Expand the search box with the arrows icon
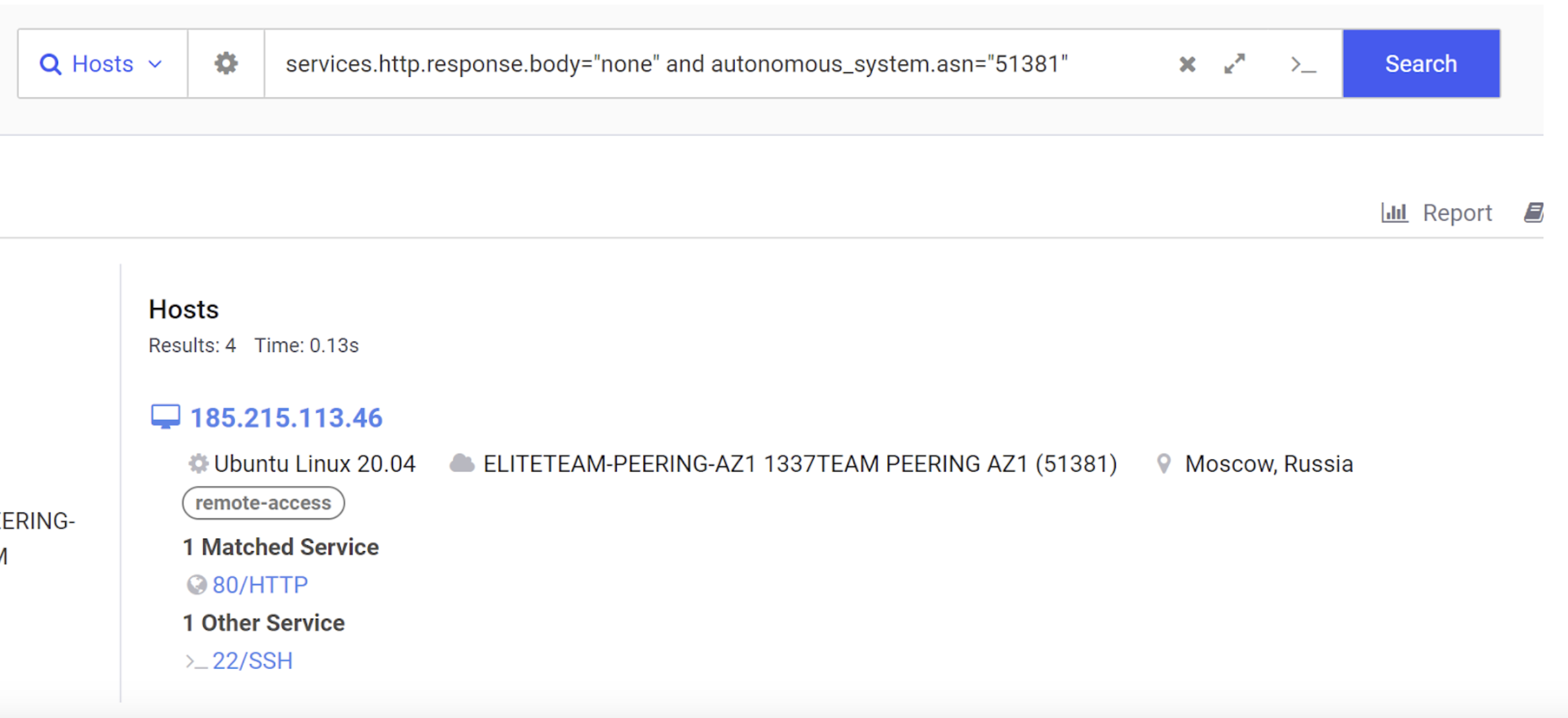This screenshot has width=1568, height=718. tap(1234, 64)
